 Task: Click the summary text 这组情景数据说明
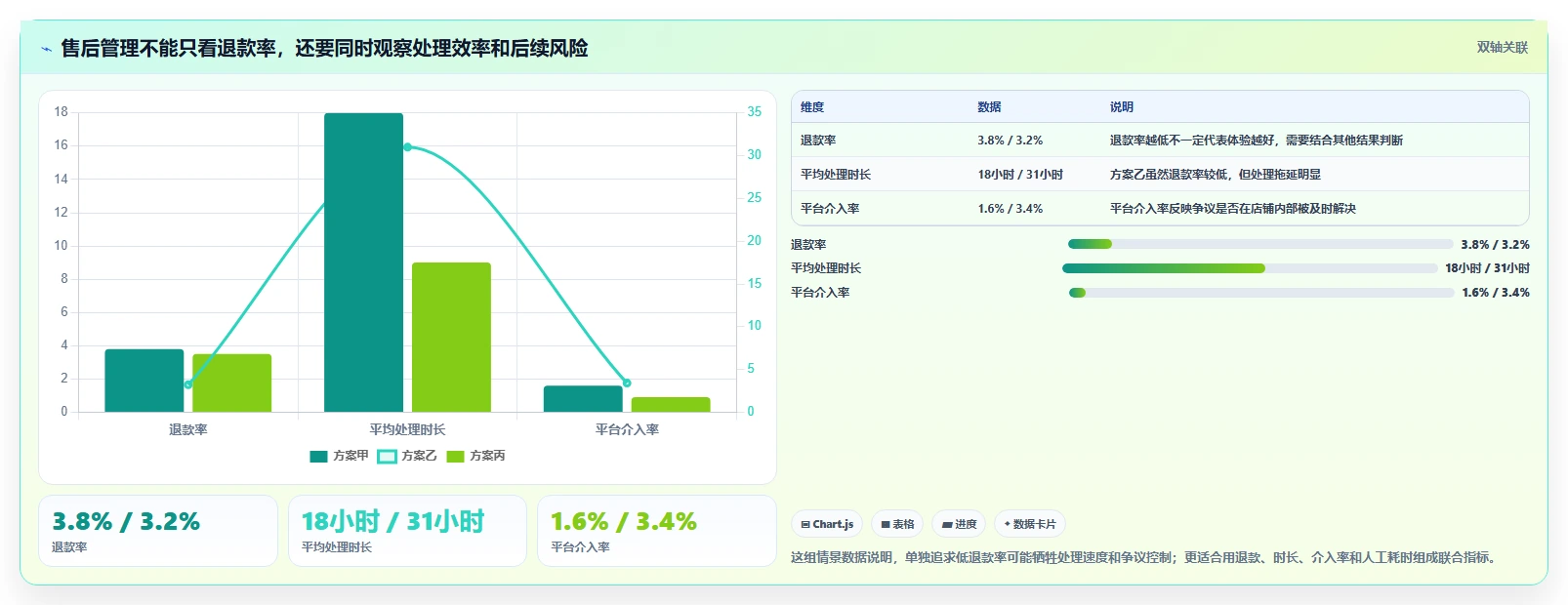(1143, 557)
